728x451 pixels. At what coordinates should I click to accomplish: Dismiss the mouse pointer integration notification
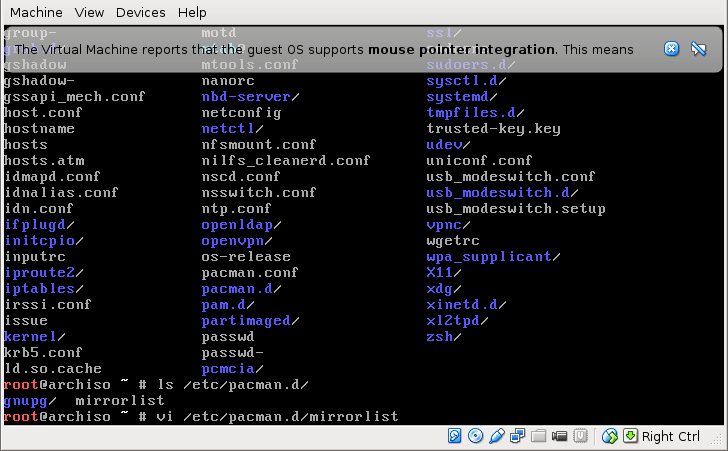671,49
